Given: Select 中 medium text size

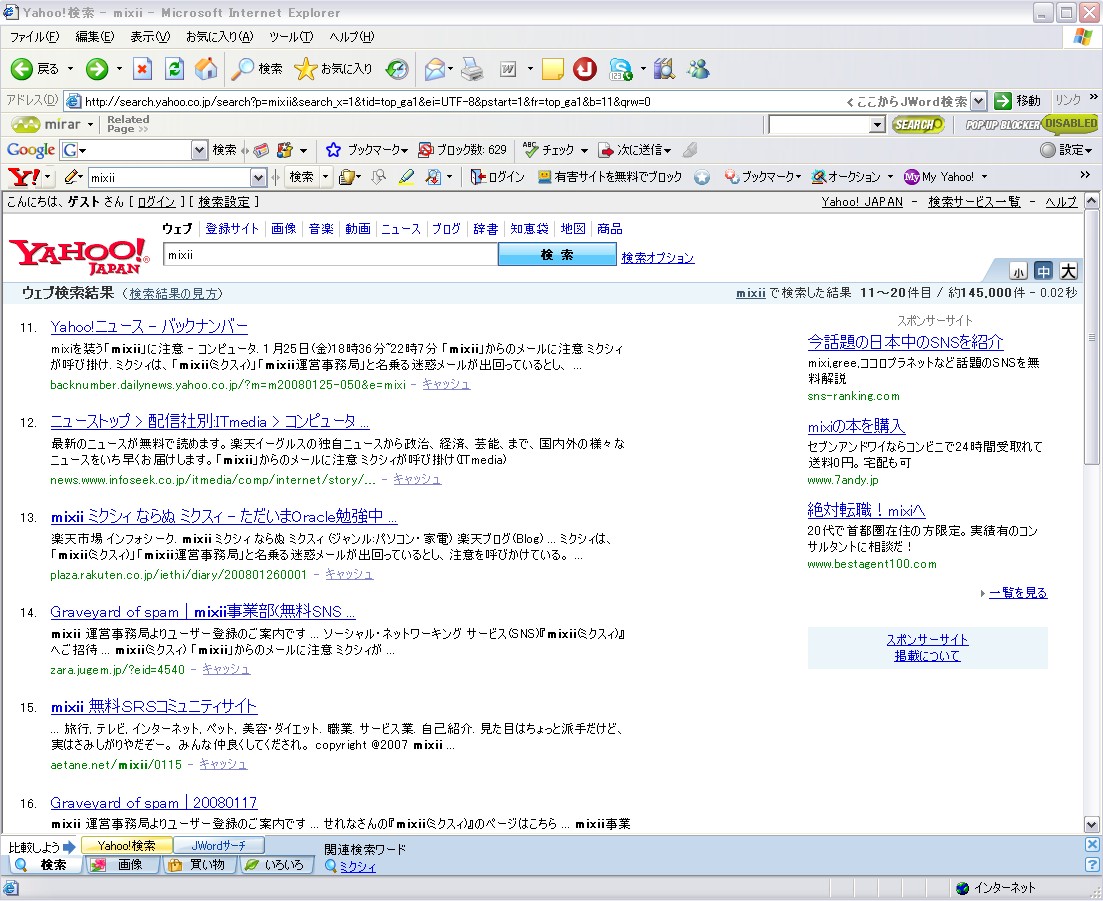Looking at the screenshot, I should tap(1043, 271).
